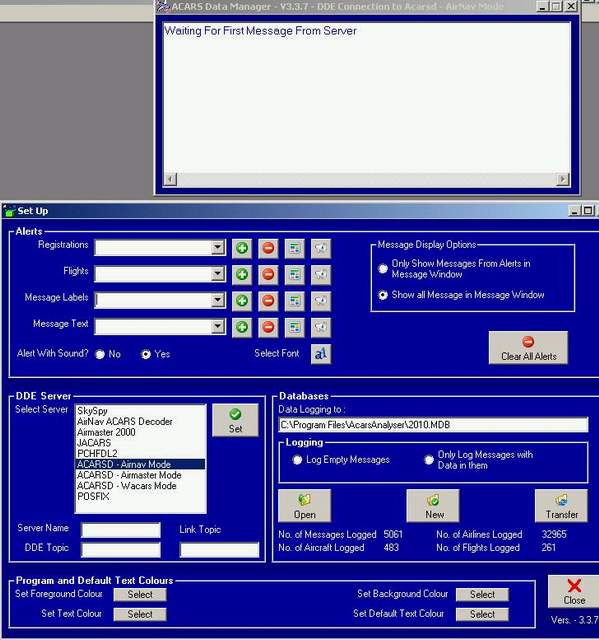Viewport: 599px width, 640px height.
Task: Expand the Registrations dropdown
Action: coord(218,247)
